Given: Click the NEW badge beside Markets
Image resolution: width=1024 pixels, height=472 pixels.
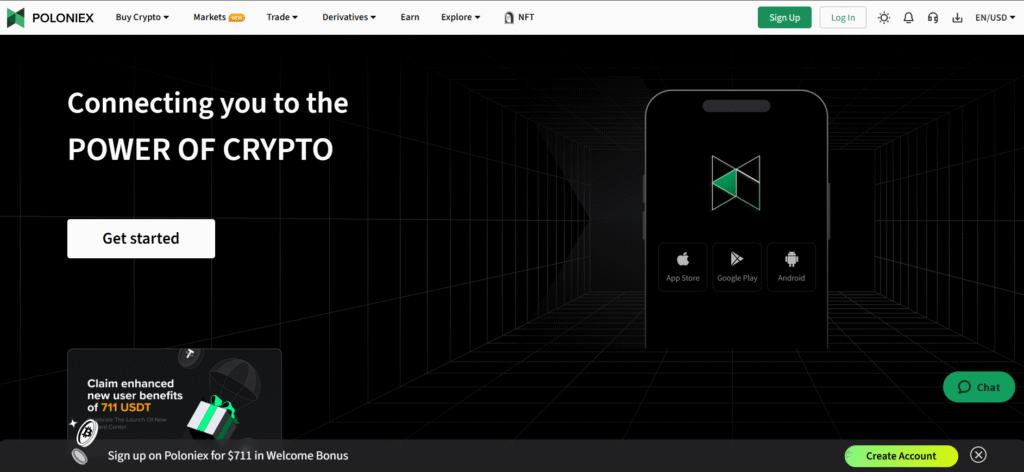Looking at the screenshot, I should click(236, 18).
